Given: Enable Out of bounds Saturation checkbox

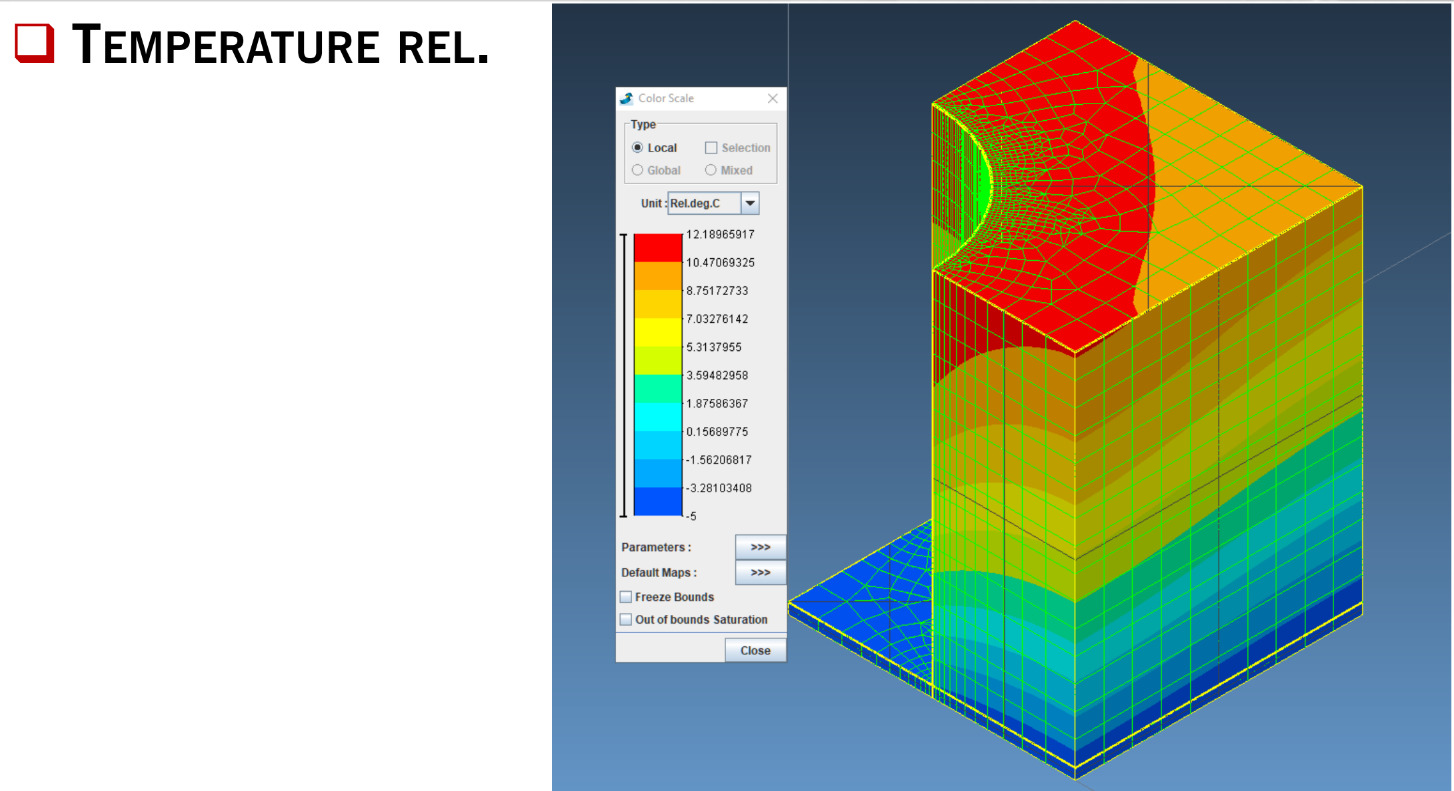Looking at the screenshot, I should pos(626,620).
